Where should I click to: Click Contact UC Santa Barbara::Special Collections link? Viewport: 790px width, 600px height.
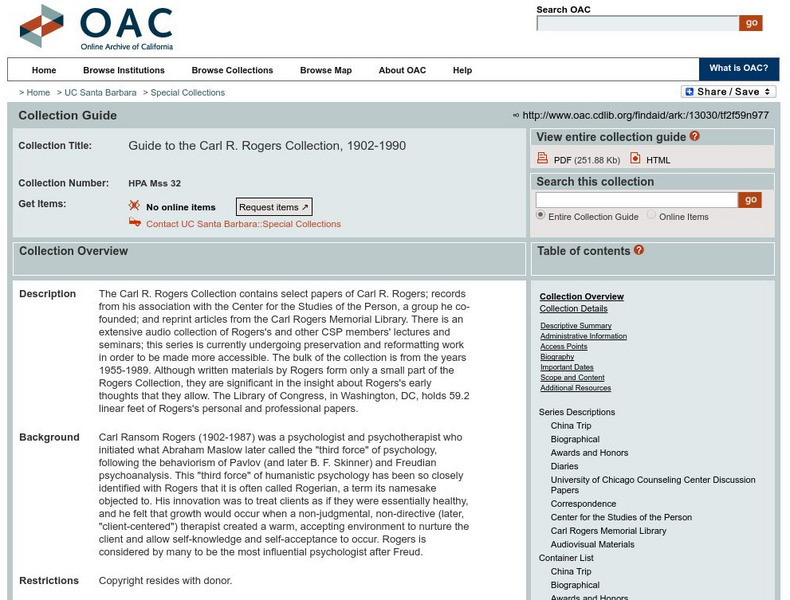[x=243, y=224]
